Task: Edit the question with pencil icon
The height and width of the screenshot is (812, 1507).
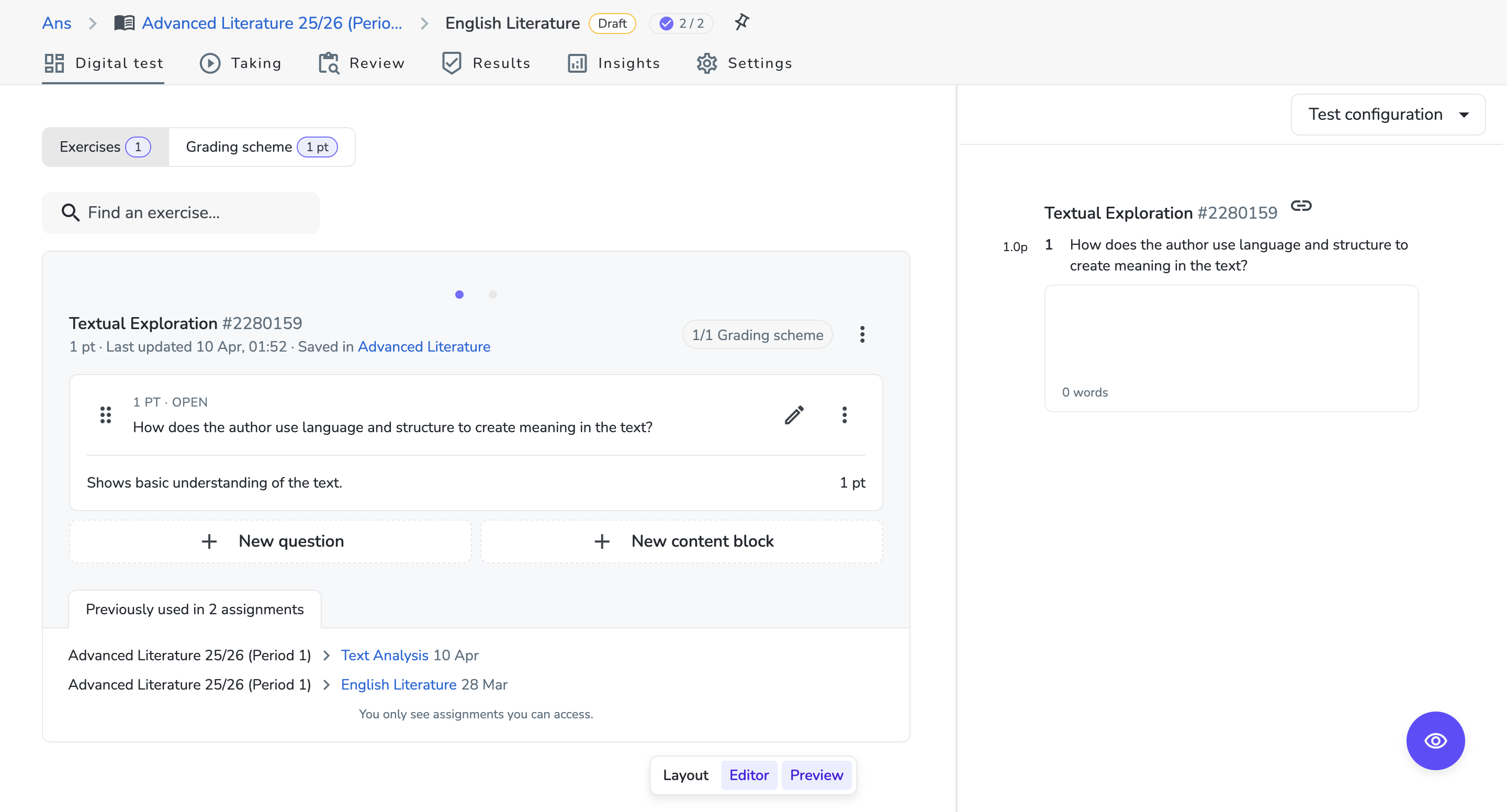Action: [794, 415]
